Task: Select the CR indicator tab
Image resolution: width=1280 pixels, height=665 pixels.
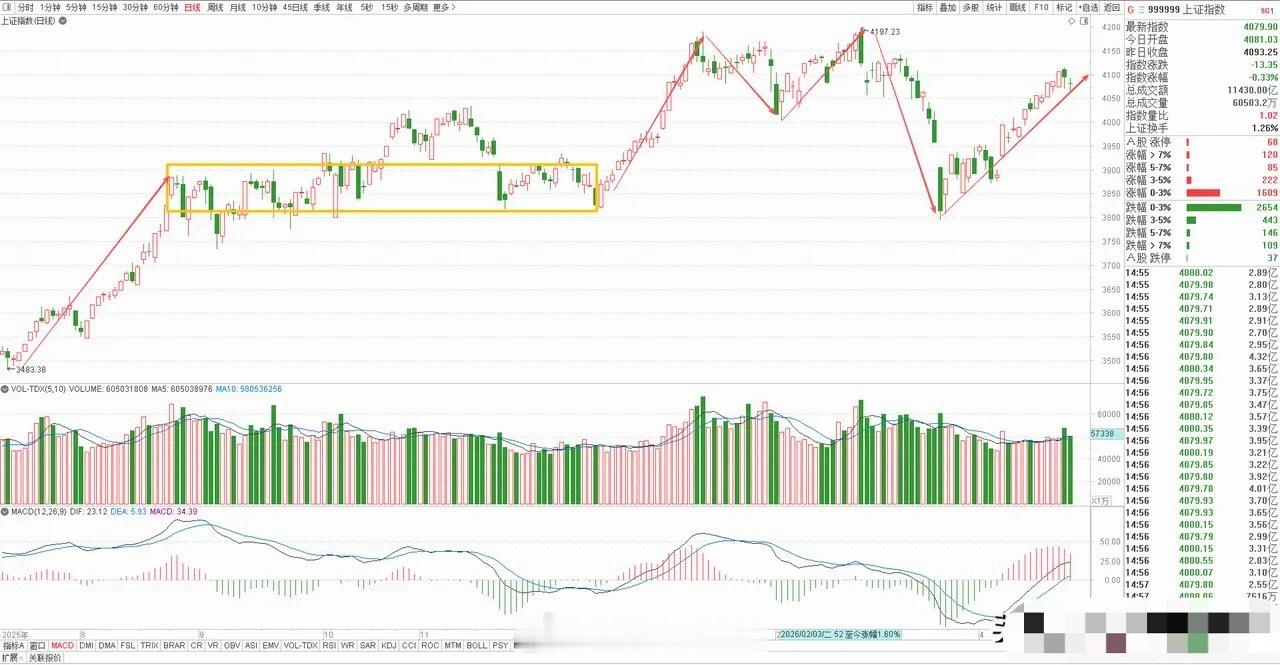Action: pyautogui.click(x=196, y=646)
